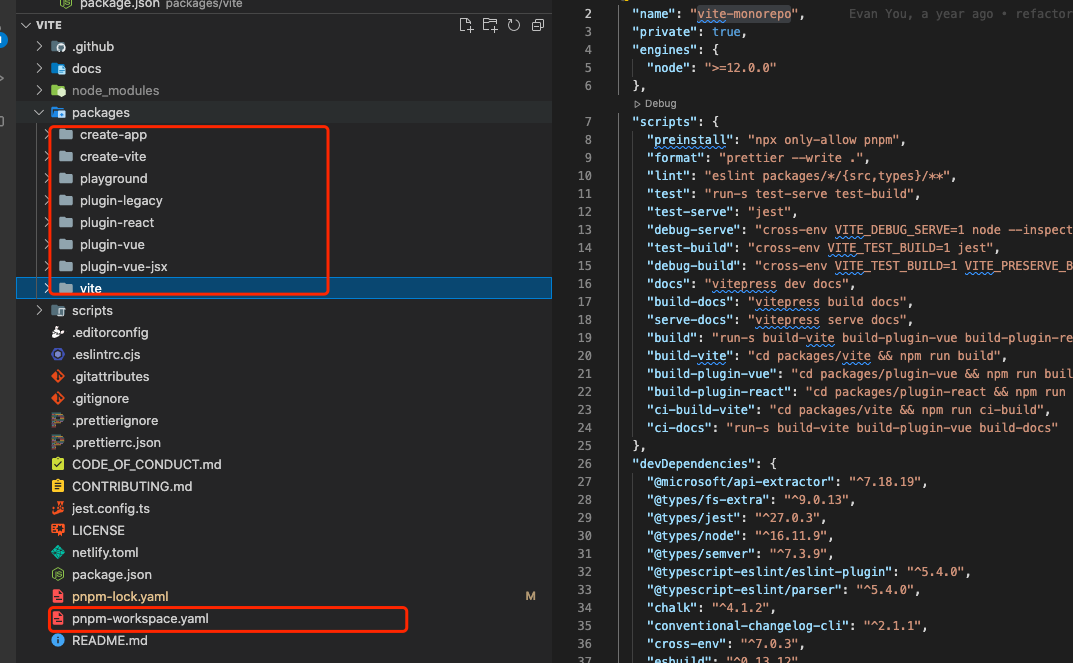Click the packages folder icon
This screenshot has width=1073, height=663.
coord(59,112)
